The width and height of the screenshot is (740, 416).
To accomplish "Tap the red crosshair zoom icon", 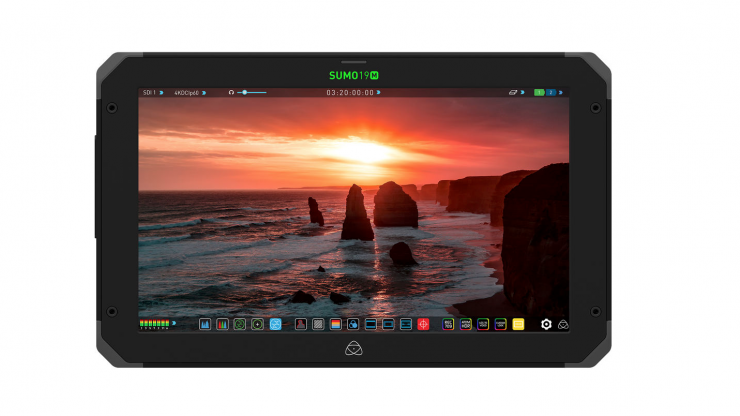I will (x=423, y=324).
